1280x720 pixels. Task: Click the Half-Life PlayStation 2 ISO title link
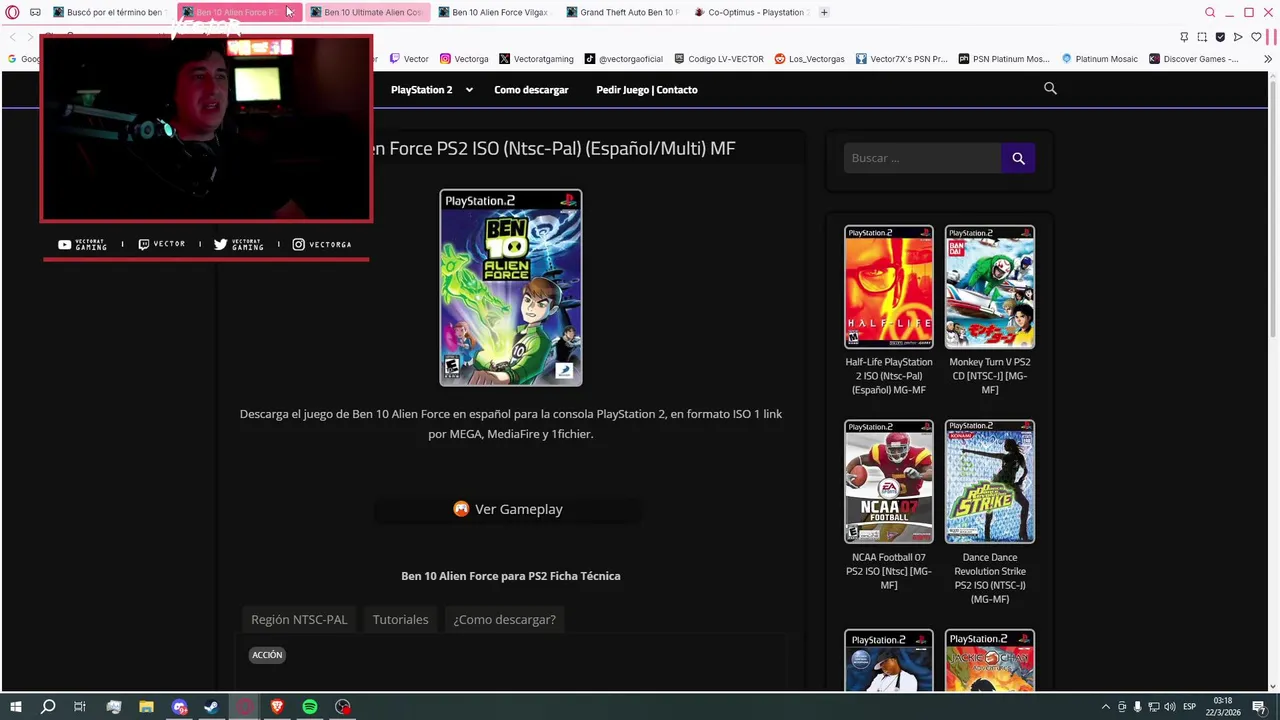[889, 376]
